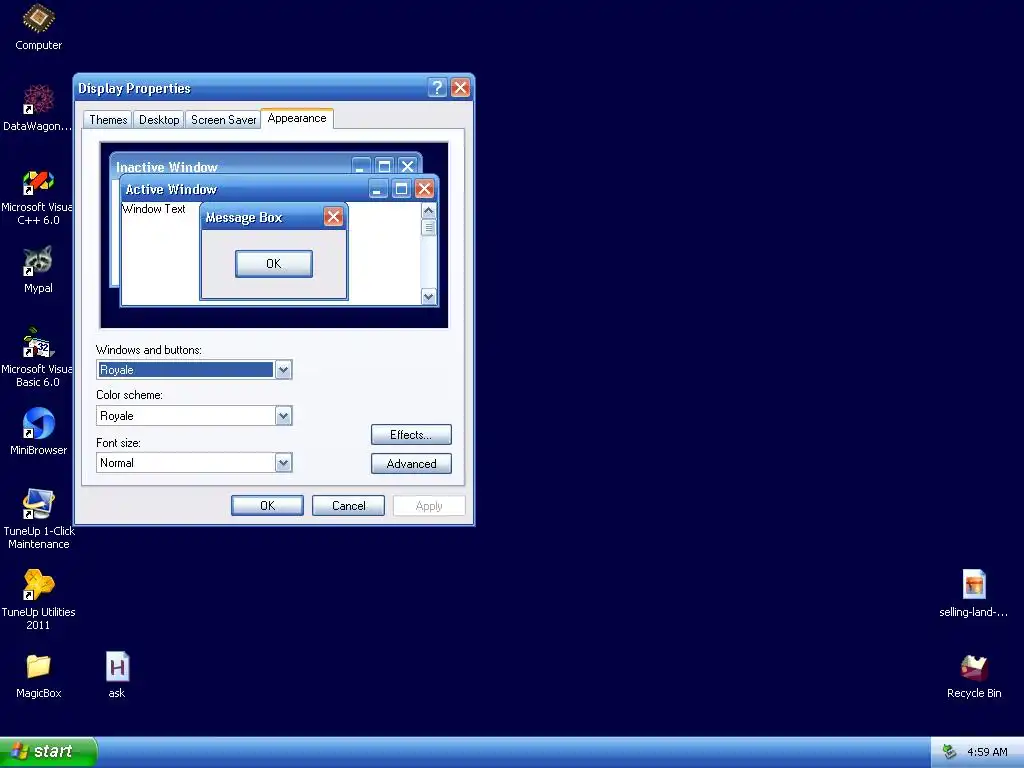Open the Effects dialog
The image size is (1024, 768).
(411, 435)
